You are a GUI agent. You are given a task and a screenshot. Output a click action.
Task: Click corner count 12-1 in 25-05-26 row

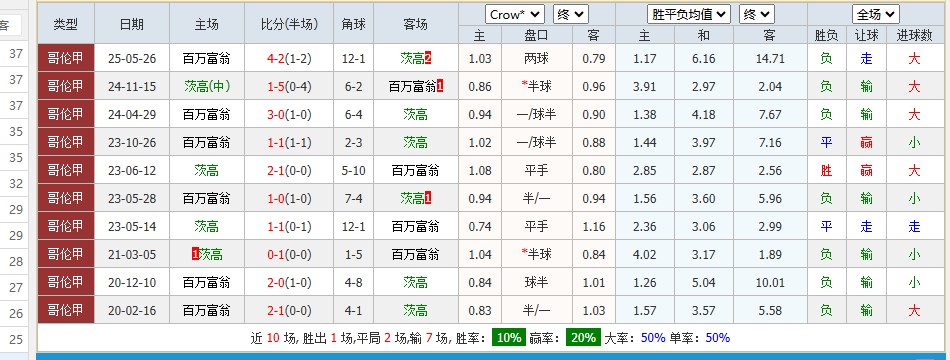coord(353,59)
